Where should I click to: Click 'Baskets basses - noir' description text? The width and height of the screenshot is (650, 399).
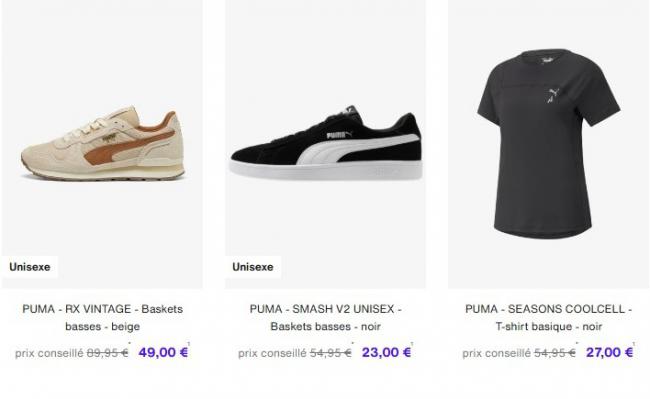tap(325, 326)
